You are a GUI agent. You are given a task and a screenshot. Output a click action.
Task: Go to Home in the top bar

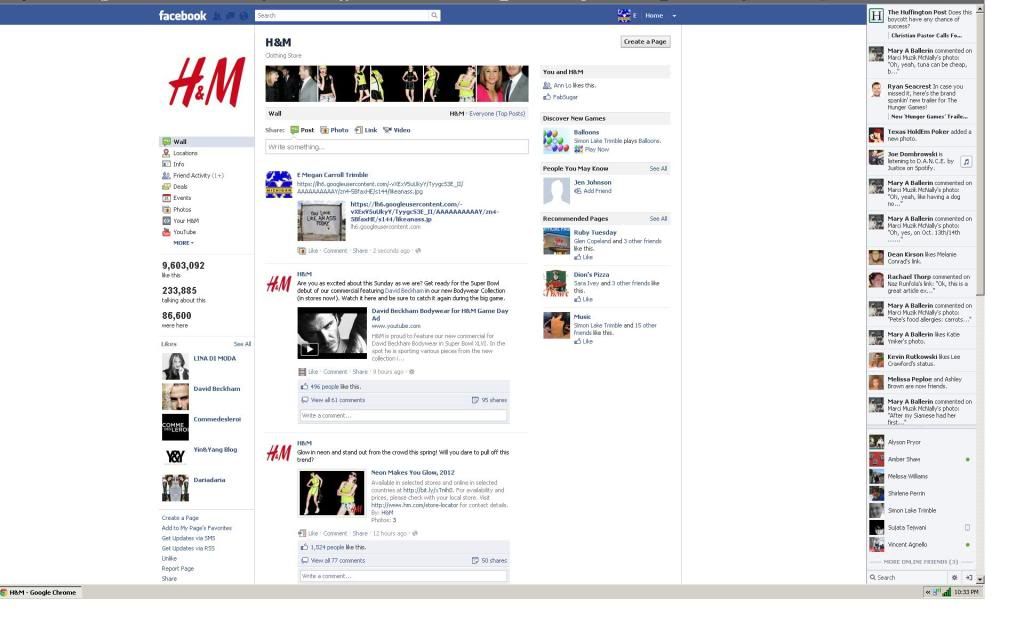pos(654,16)
